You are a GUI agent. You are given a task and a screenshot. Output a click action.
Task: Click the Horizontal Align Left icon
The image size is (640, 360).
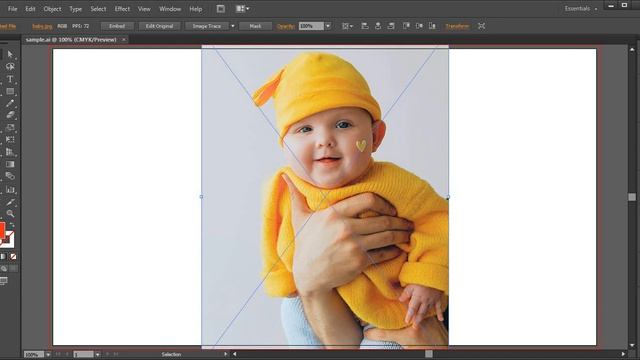(365, 26)
